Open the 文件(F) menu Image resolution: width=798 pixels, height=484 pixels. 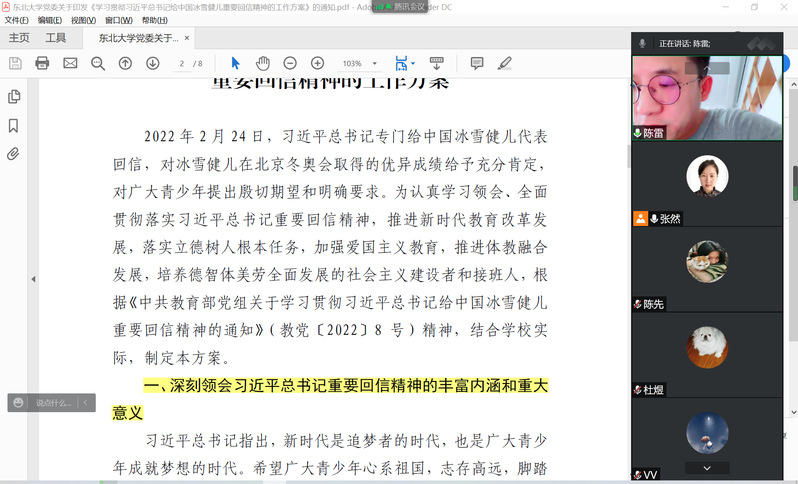tap(16, 20)
